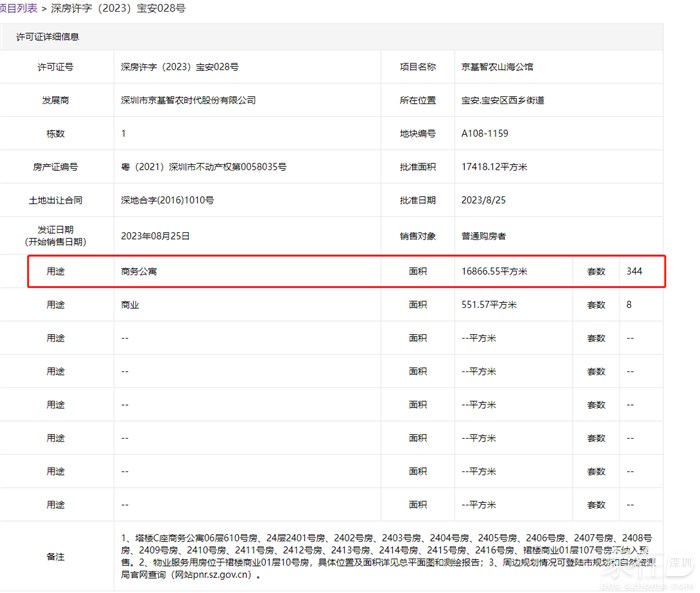This screenshot has height=593, width=700.
Task: Click the 商务公寓 usage cell
Action: coord(139,271)
